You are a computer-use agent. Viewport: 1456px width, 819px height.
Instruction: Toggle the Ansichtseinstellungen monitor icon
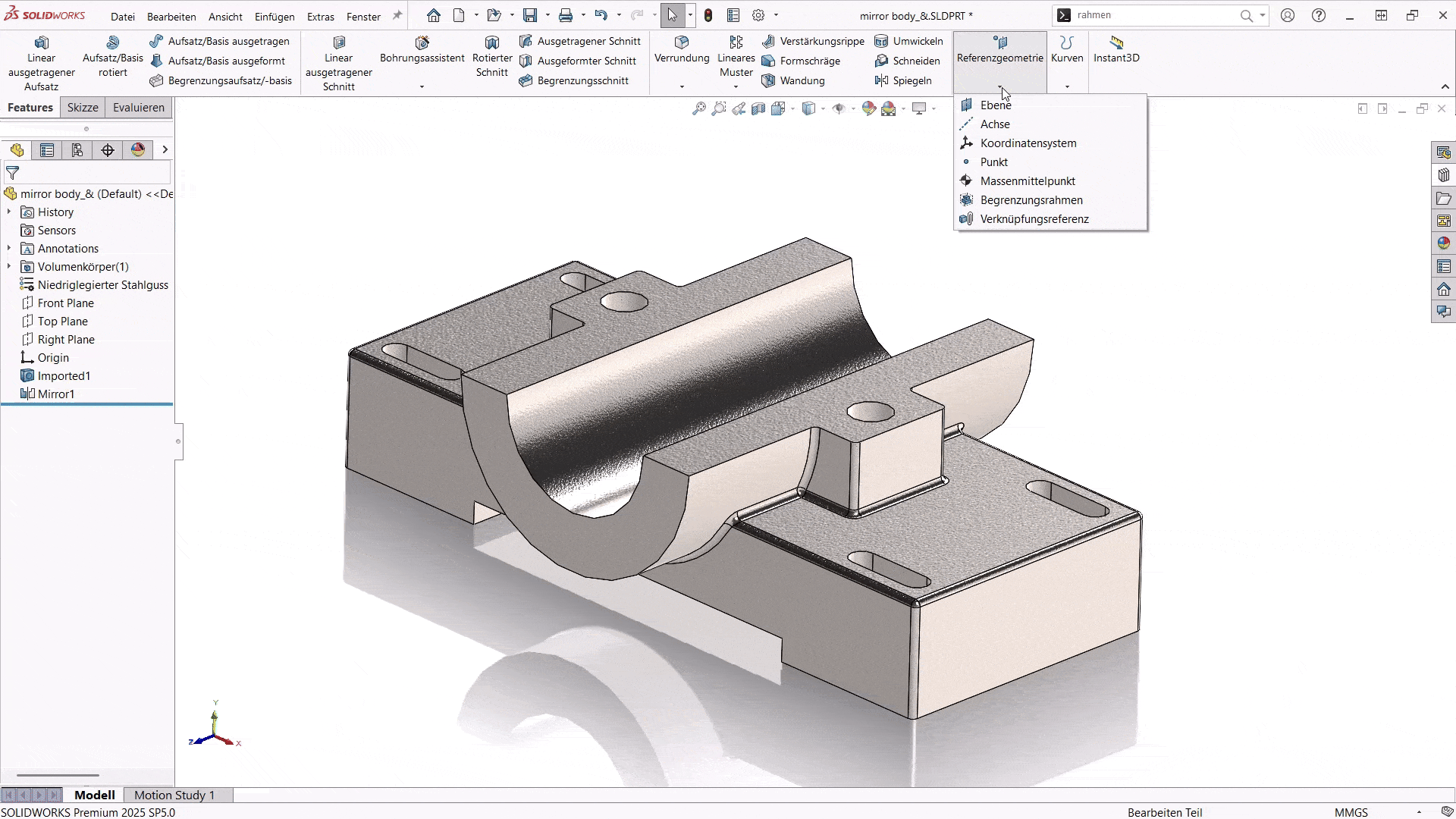[920, 108]
